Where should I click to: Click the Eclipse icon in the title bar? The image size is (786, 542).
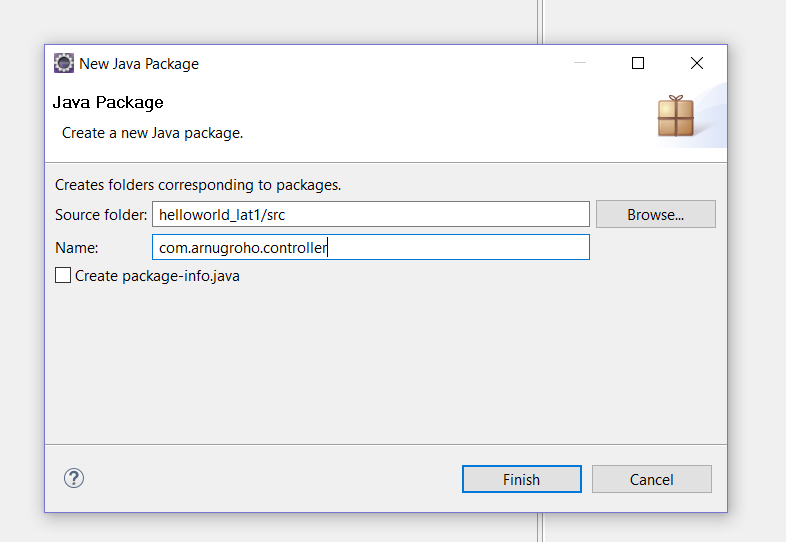[x=63, y=64]
